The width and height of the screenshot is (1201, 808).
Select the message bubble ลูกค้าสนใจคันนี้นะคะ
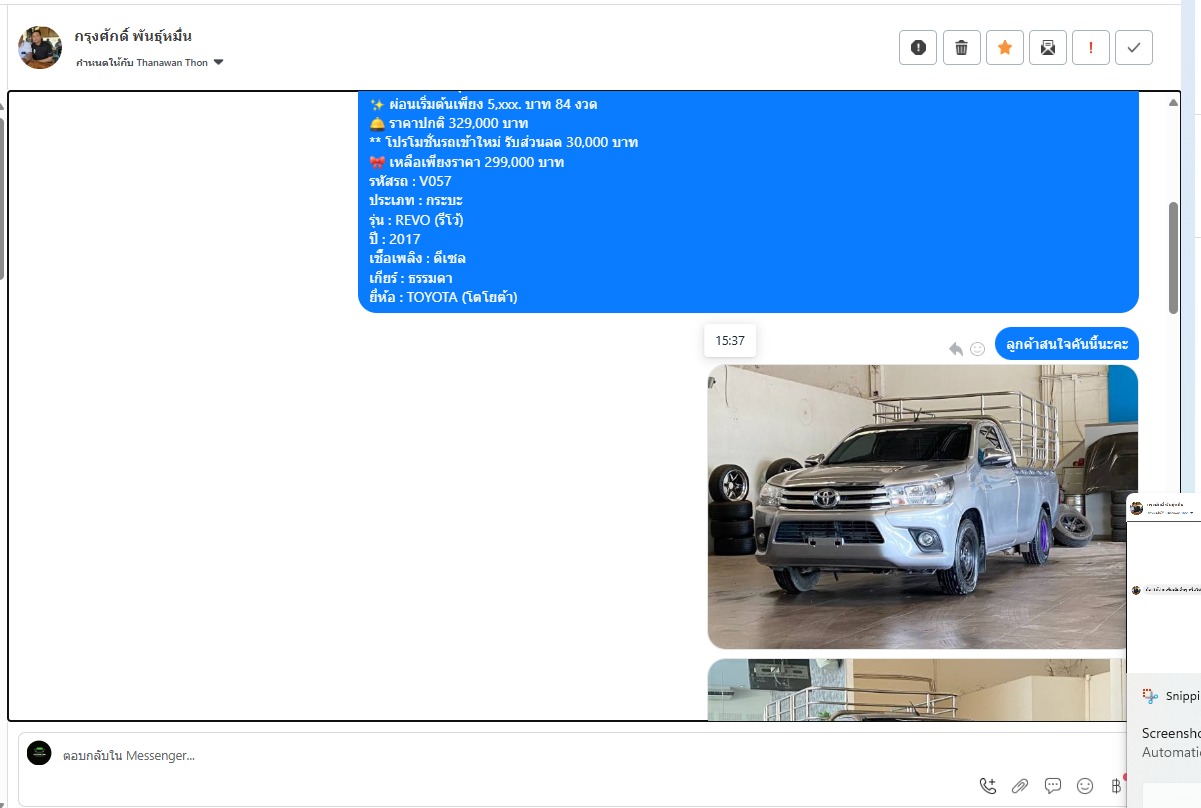pos(1067,343)
